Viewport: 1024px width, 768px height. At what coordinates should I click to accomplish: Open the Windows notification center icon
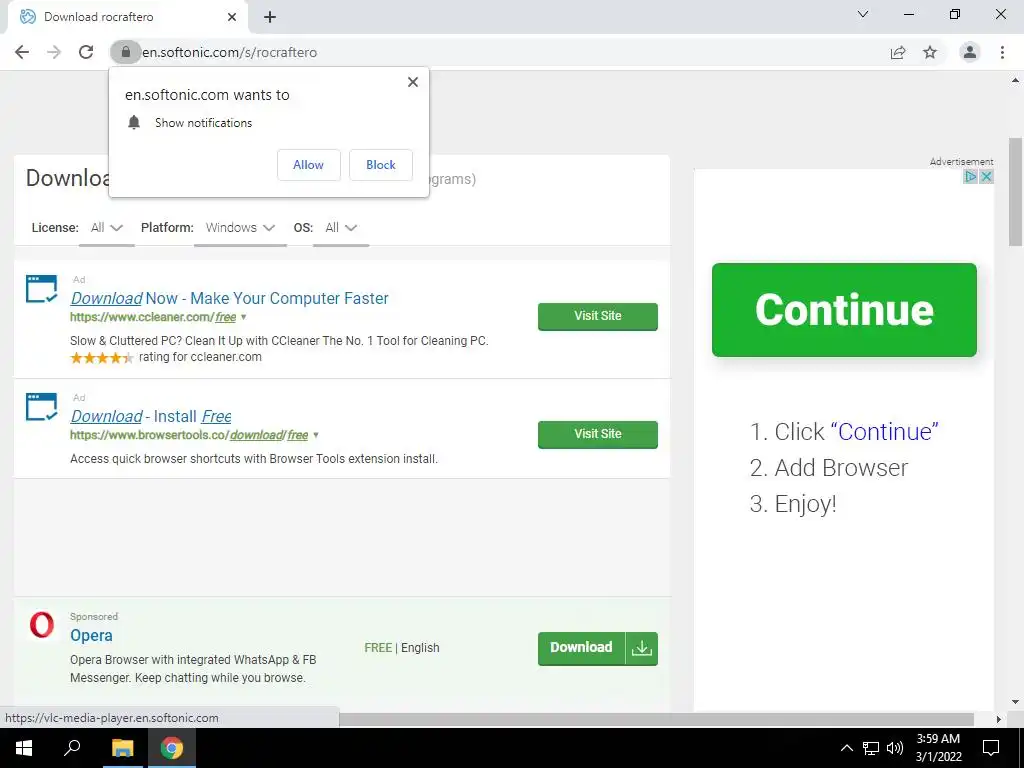tap(991, 748)
